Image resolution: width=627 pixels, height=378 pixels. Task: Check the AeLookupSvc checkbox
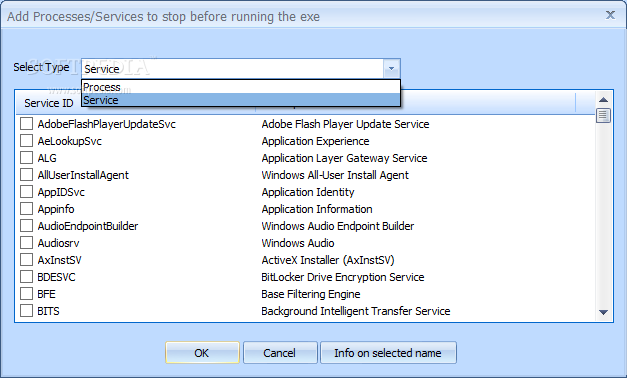(x=26, y=141)
